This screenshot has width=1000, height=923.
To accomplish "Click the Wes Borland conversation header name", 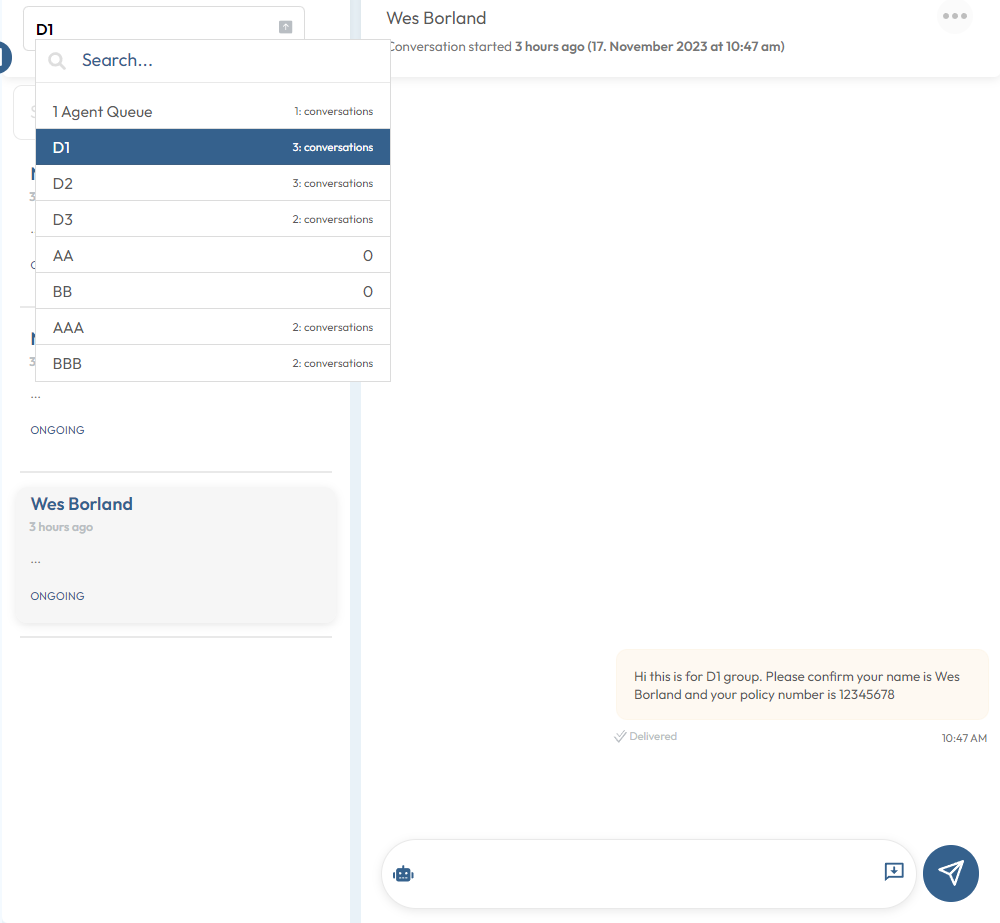I will (436, 18).
